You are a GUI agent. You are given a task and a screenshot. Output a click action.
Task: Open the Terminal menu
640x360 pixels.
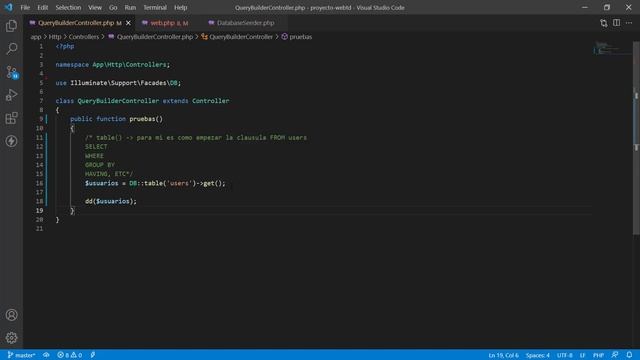coord(155,7)
